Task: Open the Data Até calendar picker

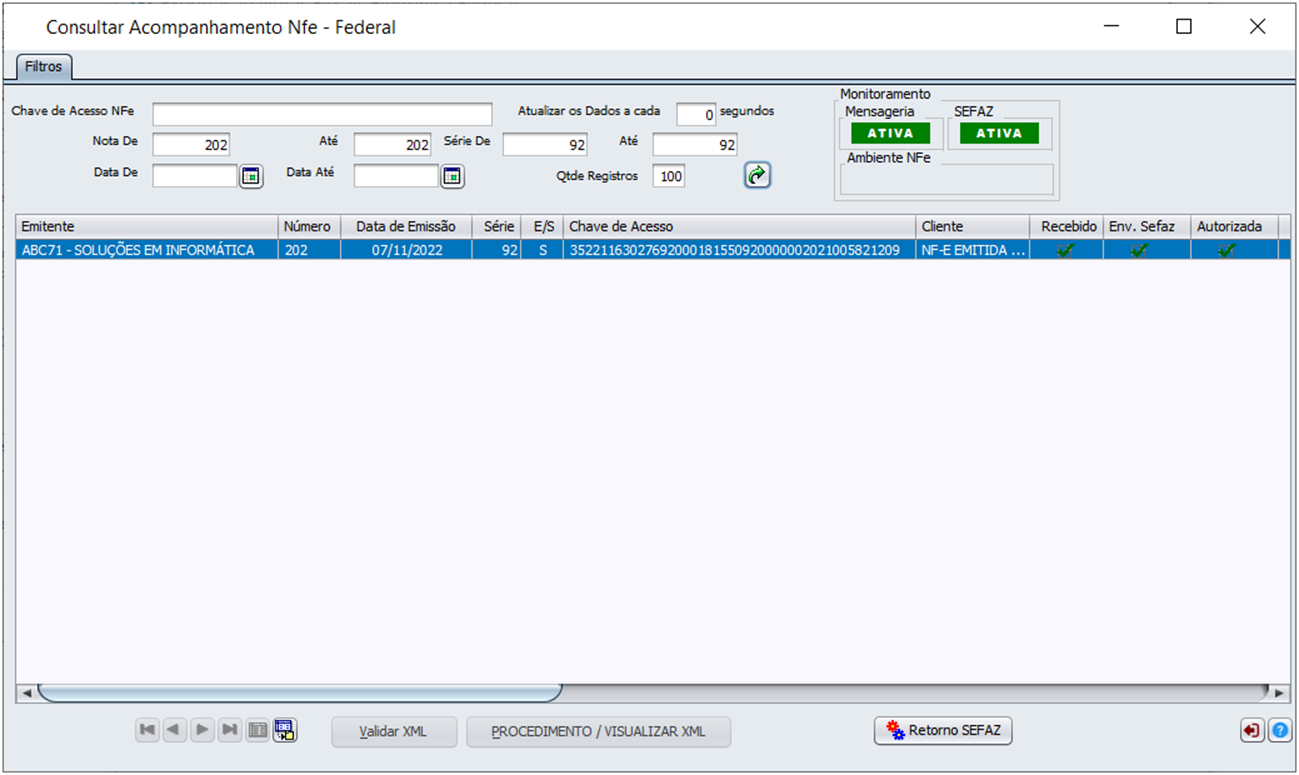Action: click(452, 176)
